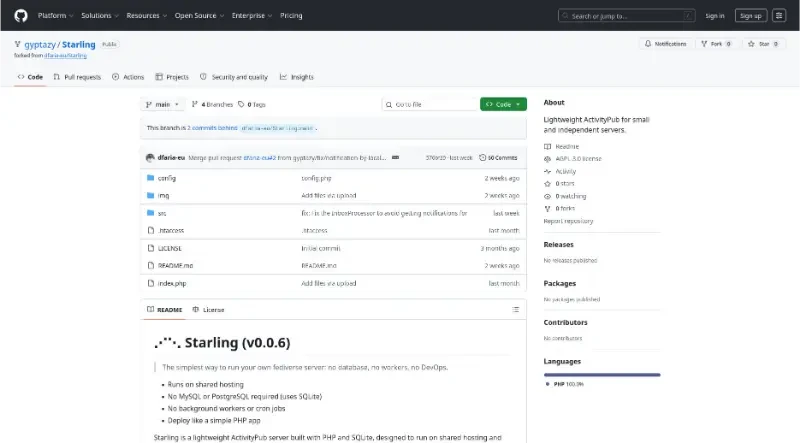The height and width of the screenshot is (443, 800).
Task: Open the gyptazy owner profile link
Action: (40, 45)
